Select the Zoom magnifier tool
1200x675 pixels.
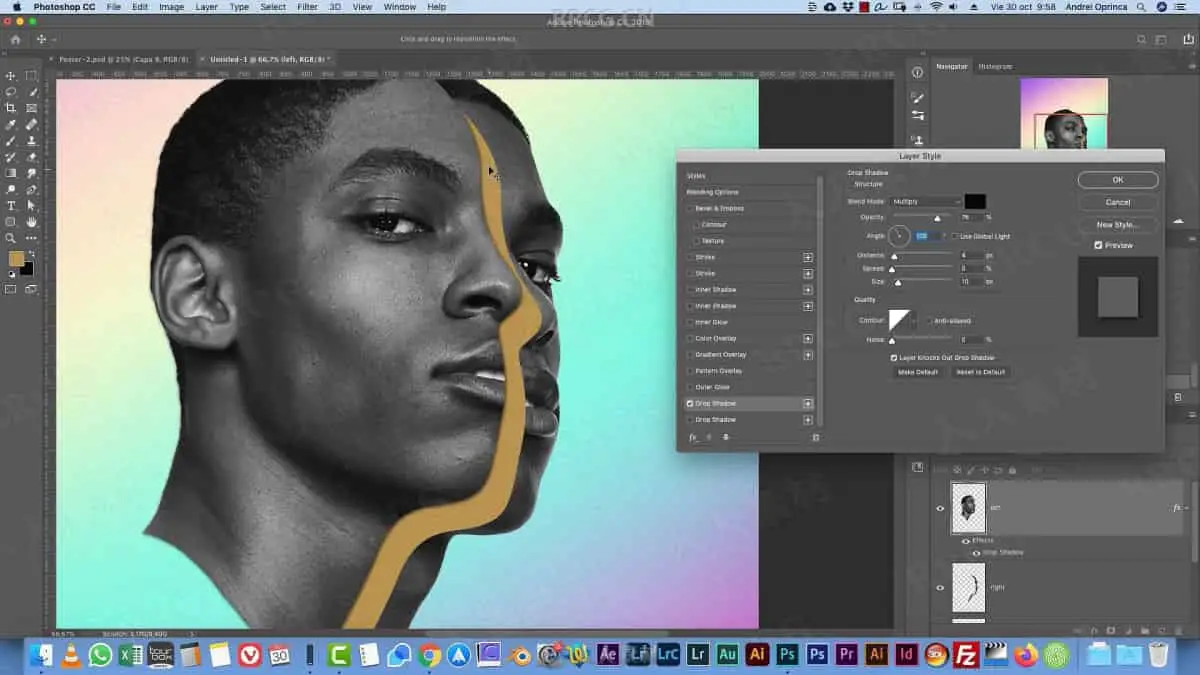(x=11, y=238)
